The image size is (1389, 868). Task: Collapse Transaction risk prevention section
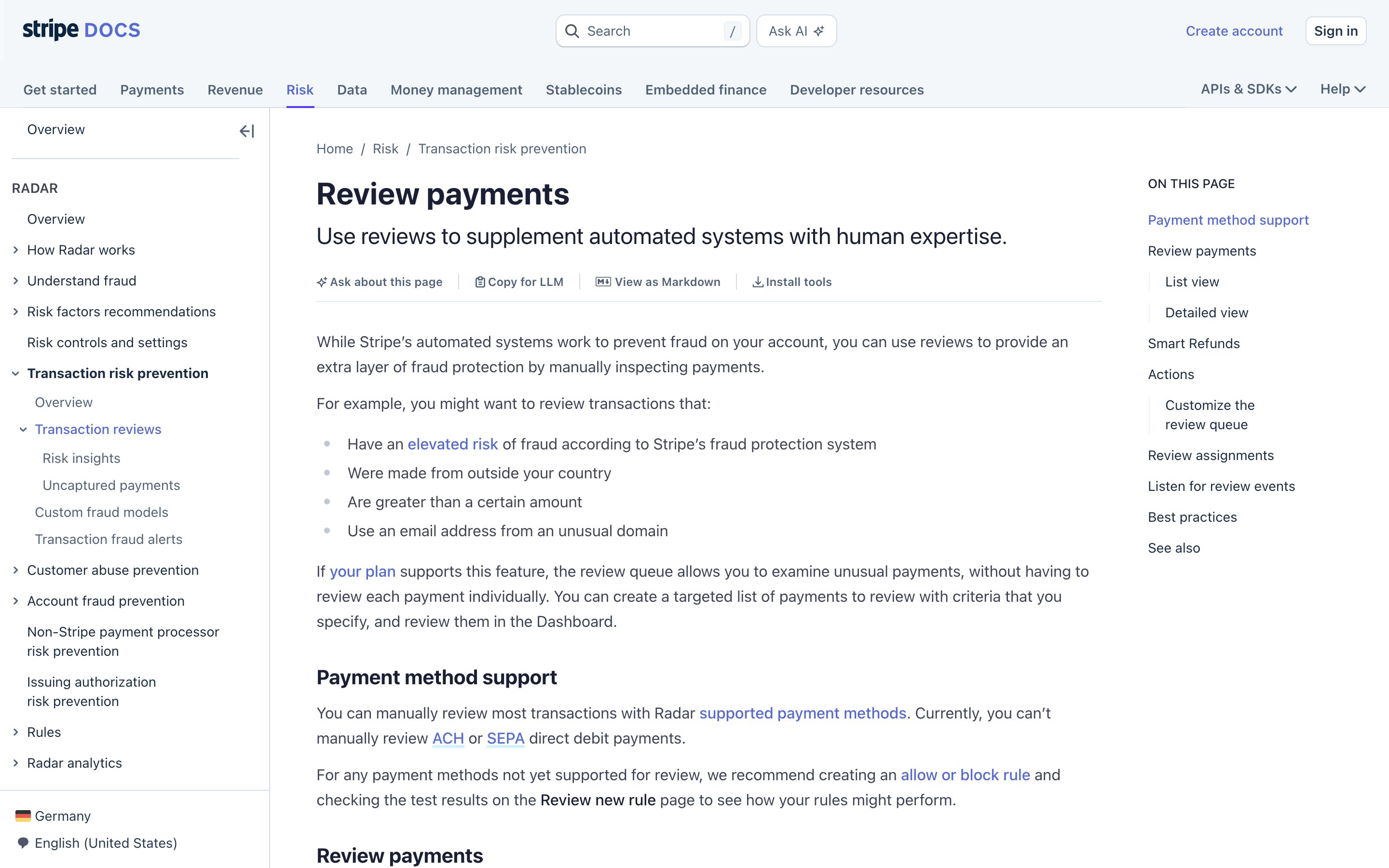point(15,374)
